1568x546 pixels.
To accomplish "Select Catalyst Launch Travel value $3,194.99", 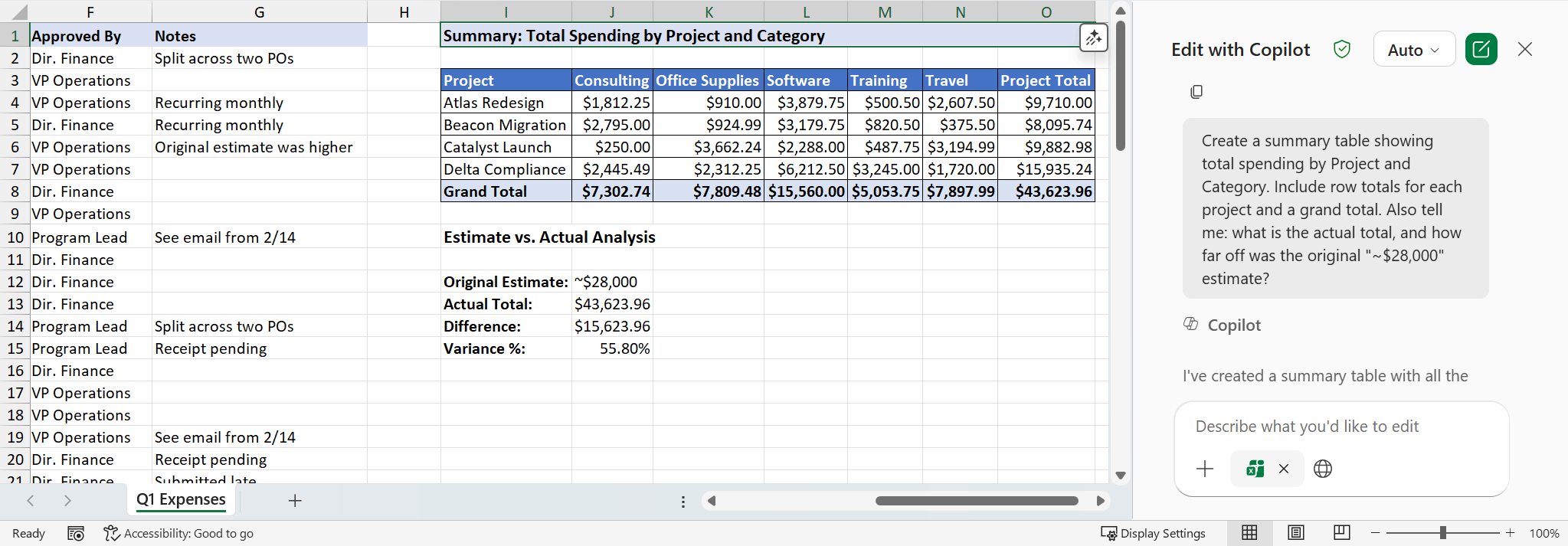I will tap(961, 147).
